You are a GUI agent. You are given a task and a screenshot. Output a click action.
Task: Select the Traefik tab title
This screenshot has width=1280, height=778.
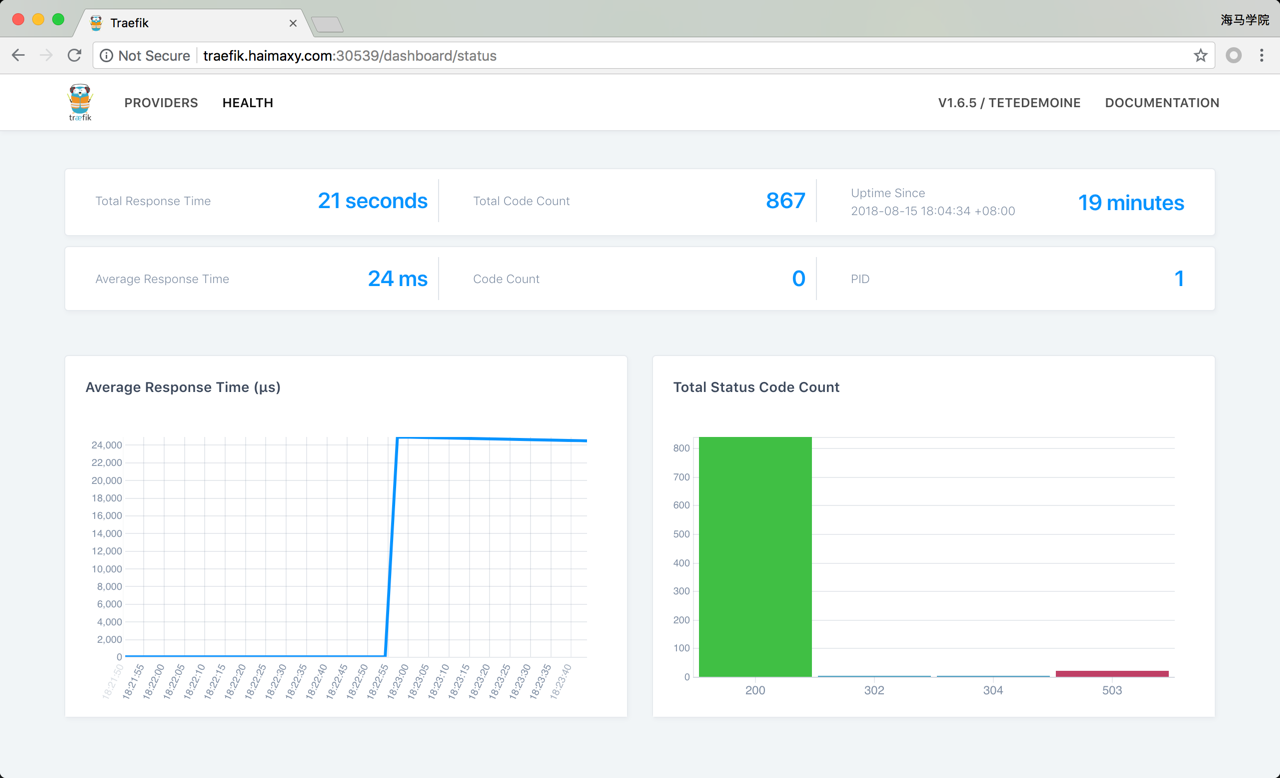(x=130, y=23)
